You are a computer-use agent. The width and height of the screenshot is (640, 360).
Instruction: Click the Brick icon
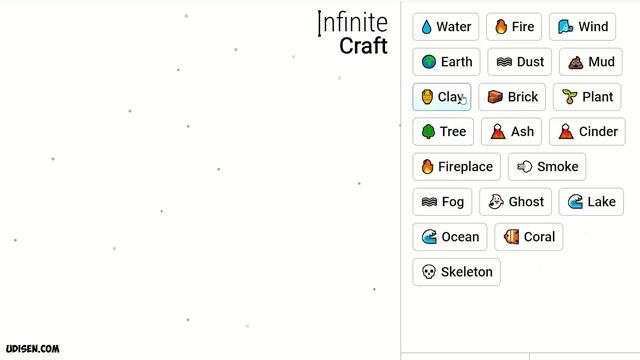(x=495, y=97)
